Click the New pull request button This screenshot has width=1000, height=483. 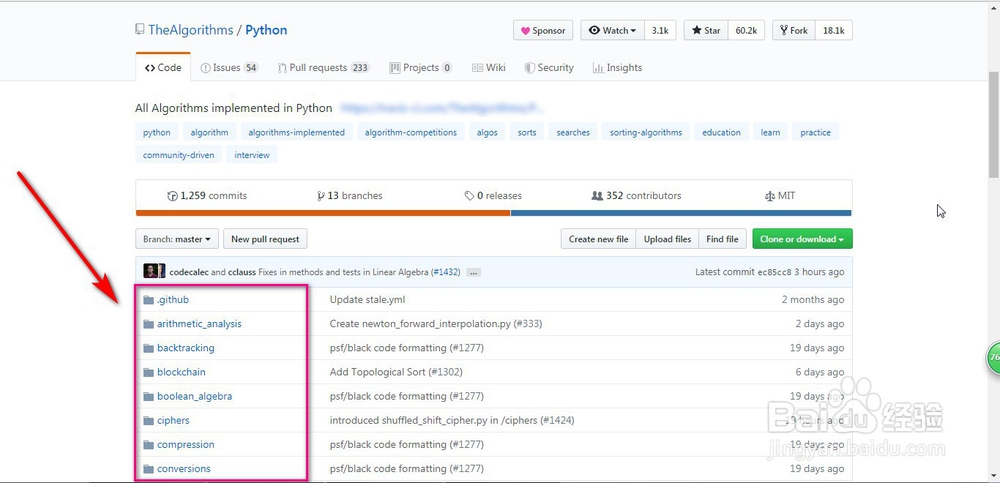coord(265,239)
